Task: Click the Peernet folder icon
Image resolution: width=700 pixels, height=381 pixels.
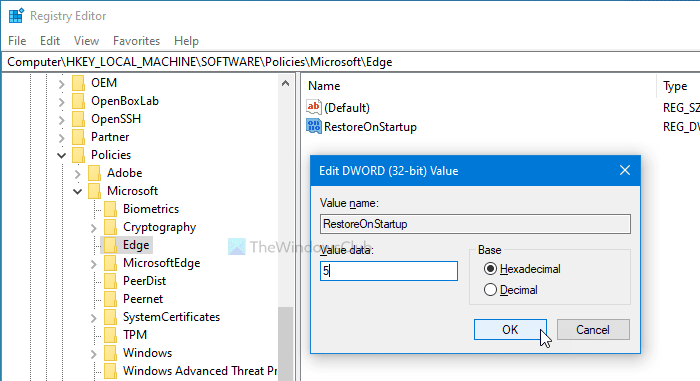Action: [111, 299]
